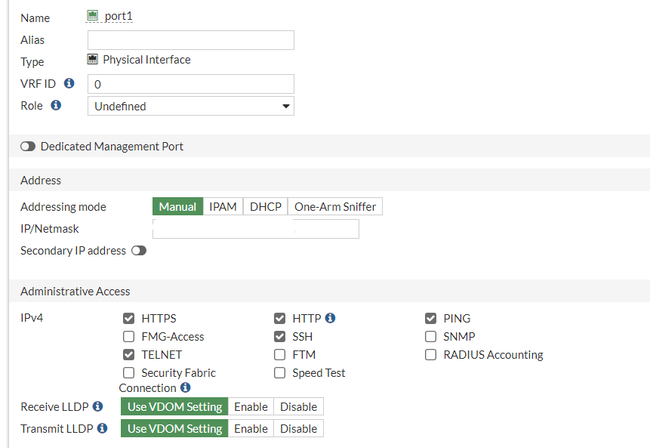Click the Transmit LLDP info icon
Screen dimensions: 650x448
(102, 429)
